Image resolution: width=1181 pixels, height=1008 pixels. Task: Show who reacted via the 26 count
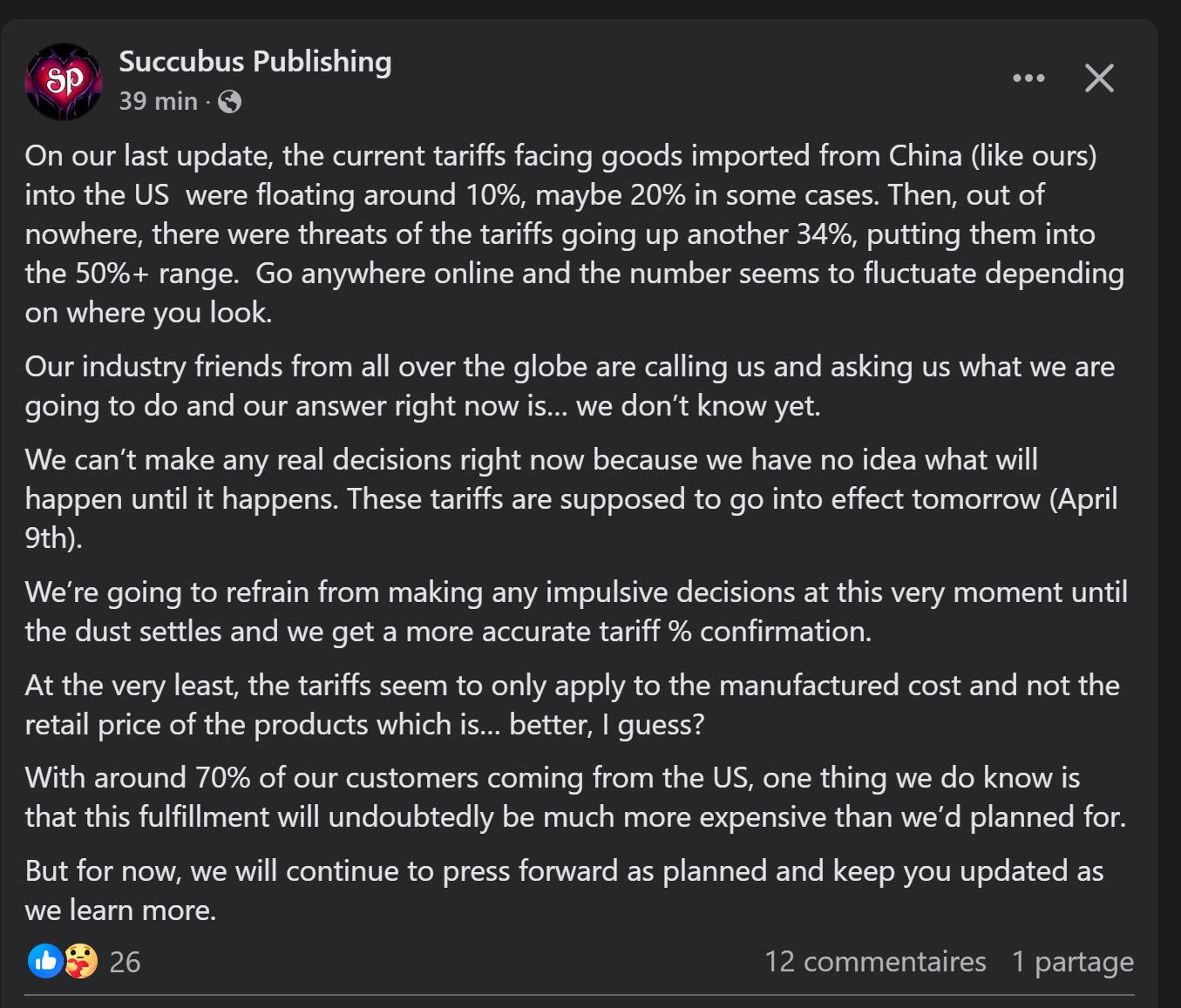click(x=125, y=962)
